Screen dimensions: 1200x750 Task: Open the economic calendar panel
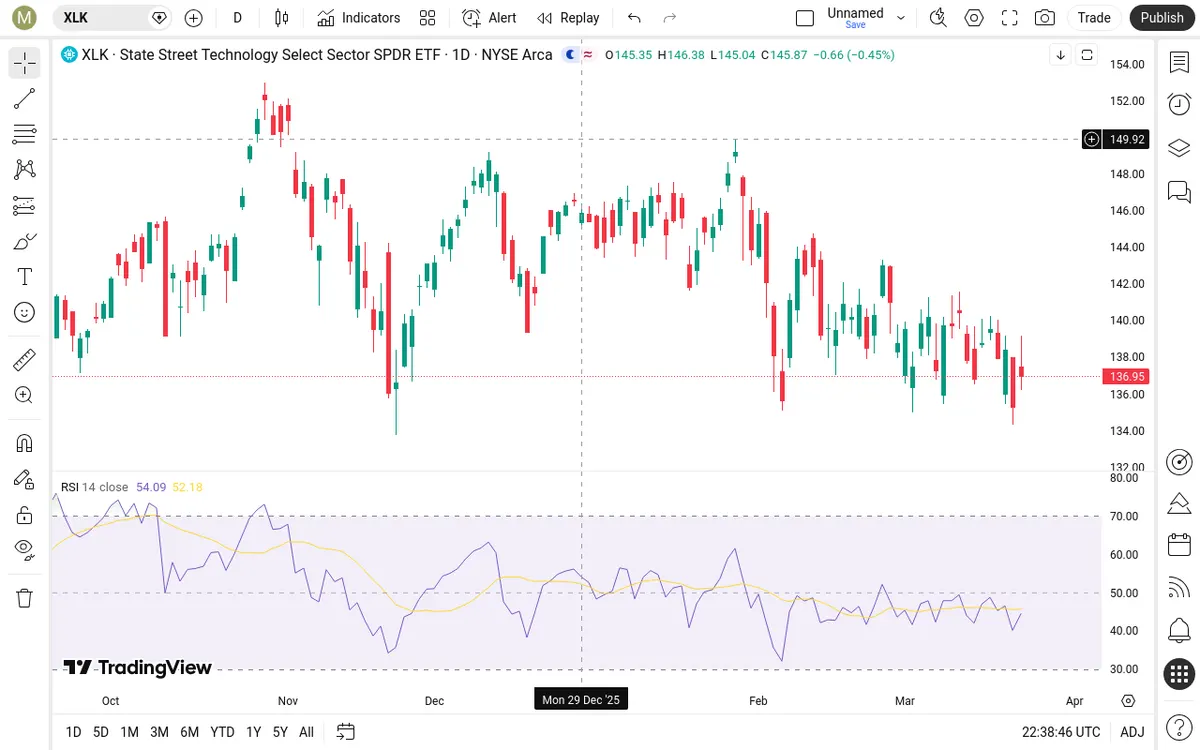point(1179,545)
